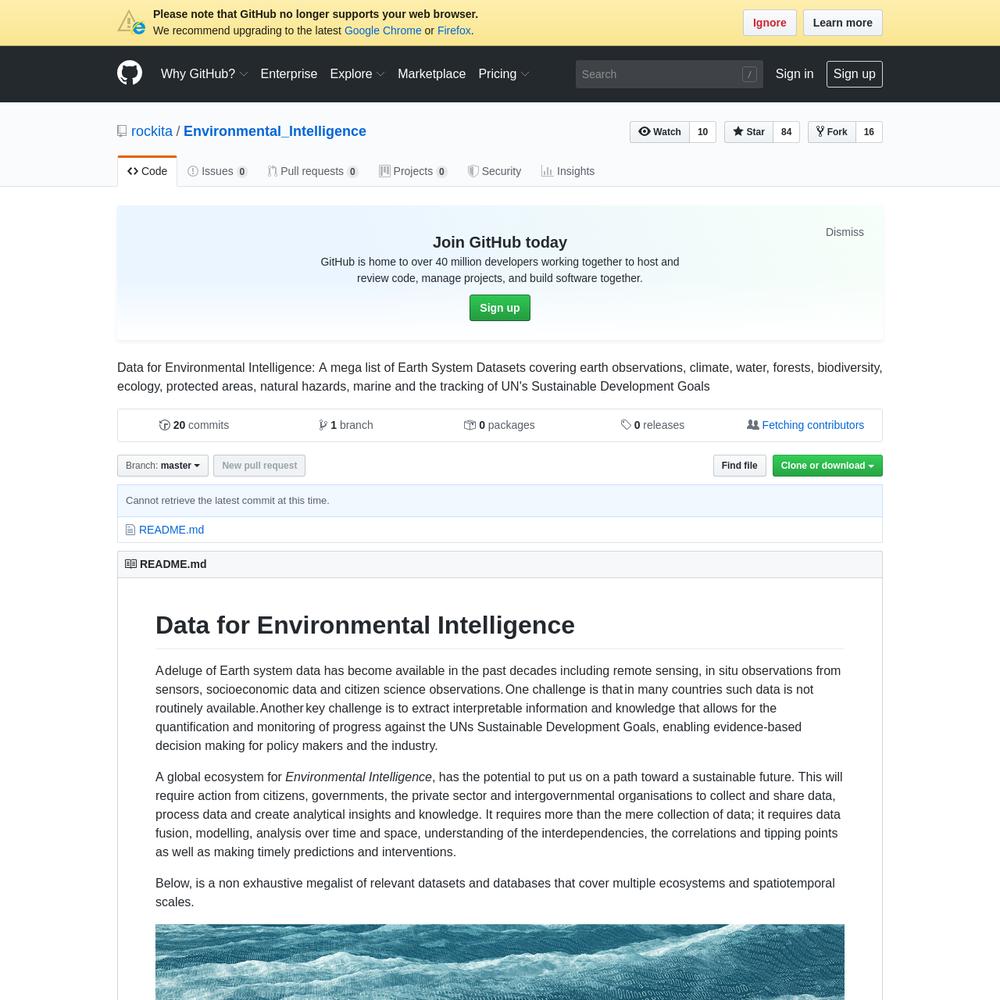Screen dimensions: 1000x1000
Task: Switch to the Issues tab
Action: pos(217,171)
